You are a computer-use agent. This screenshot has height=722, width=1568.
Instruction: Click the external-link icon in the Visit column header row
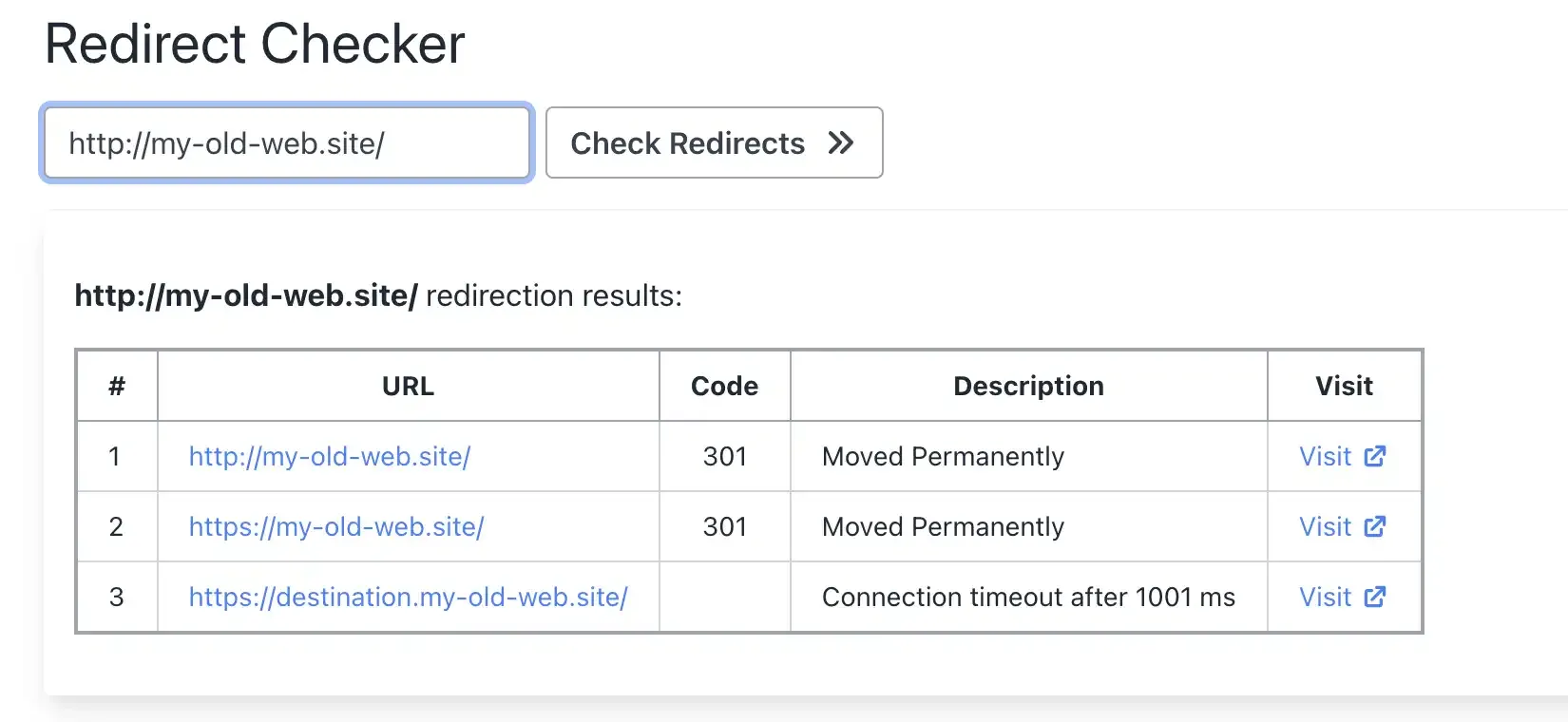1375,457
